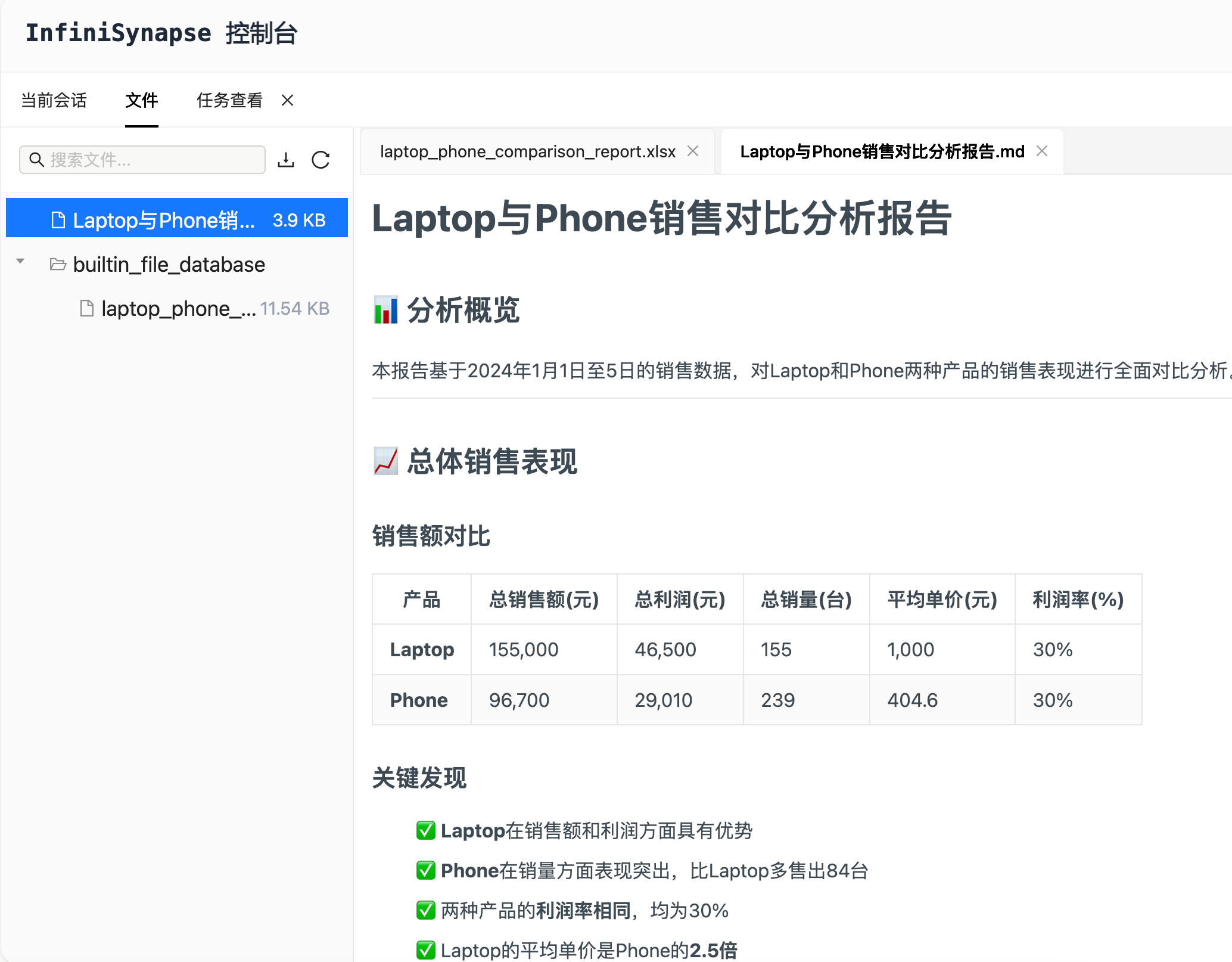The image size is (1232, 962).
Task: Expand the builtin_file_database disclosure triangle
Action: [x=20, y=260]
